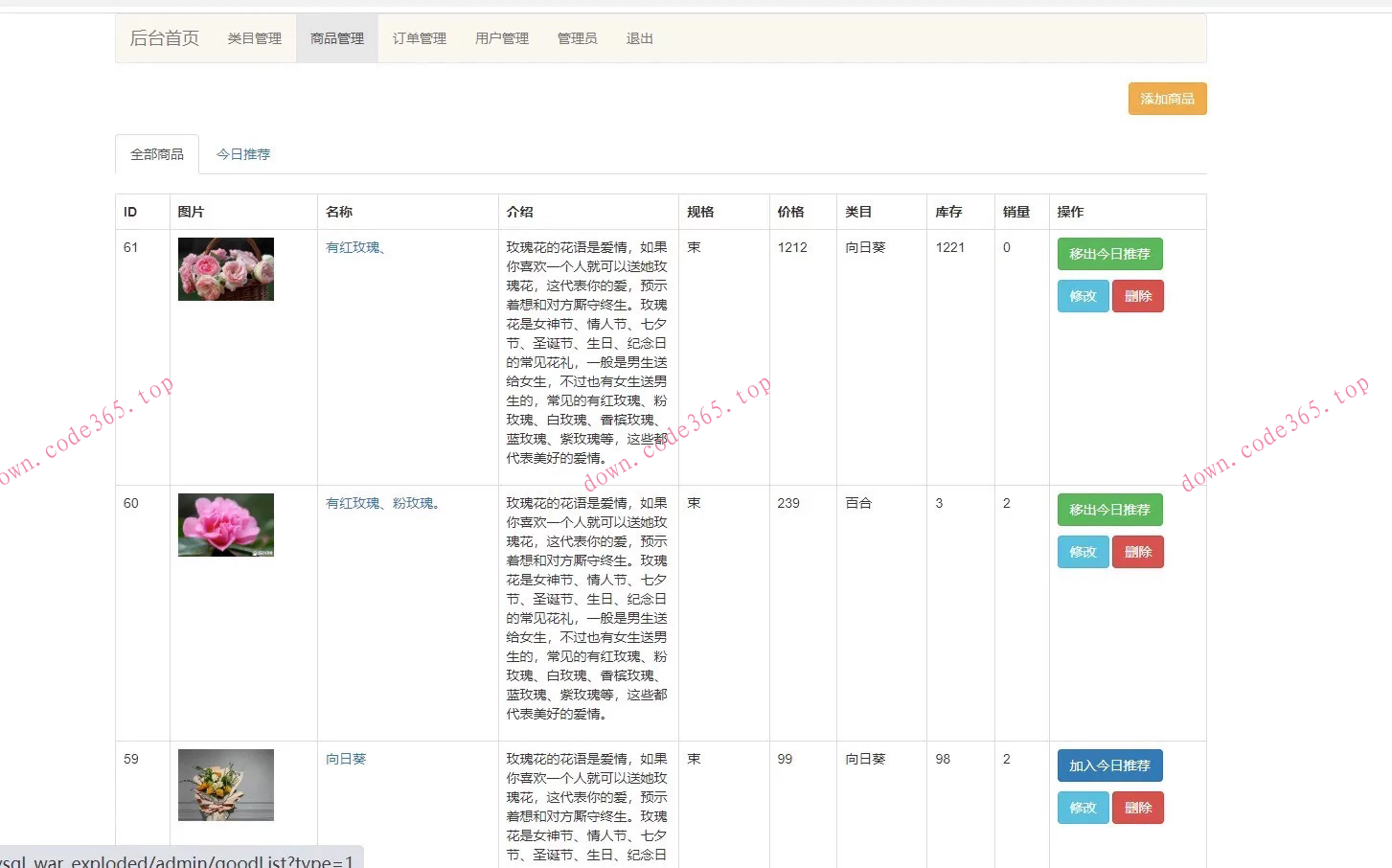Click 退出 to log out
The width and height of the screenshot is (1392, 868).
pos(639,38)
